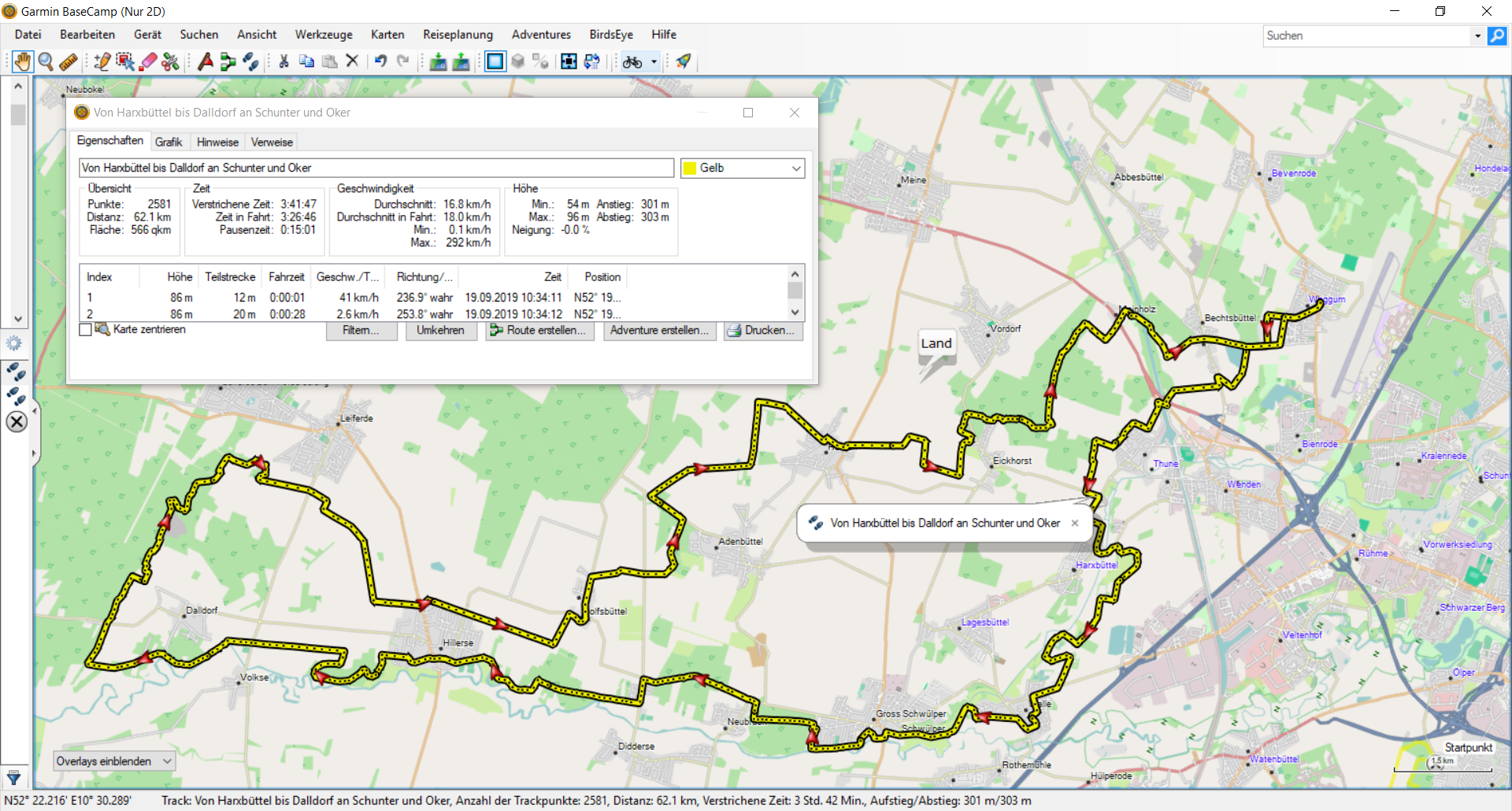Click the new waypoint flag icon

pyautogui.click(x=206, y=61)
